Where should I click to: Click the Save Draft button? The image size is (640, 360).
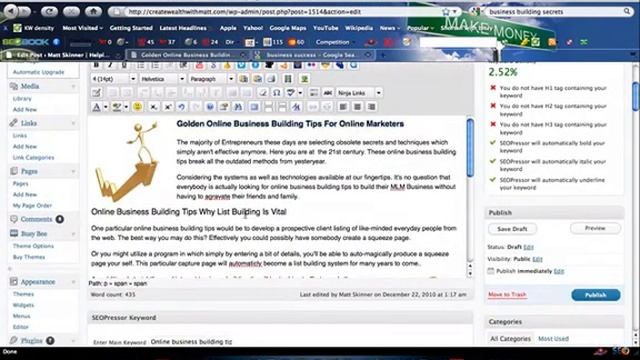(x=512, y=229)
